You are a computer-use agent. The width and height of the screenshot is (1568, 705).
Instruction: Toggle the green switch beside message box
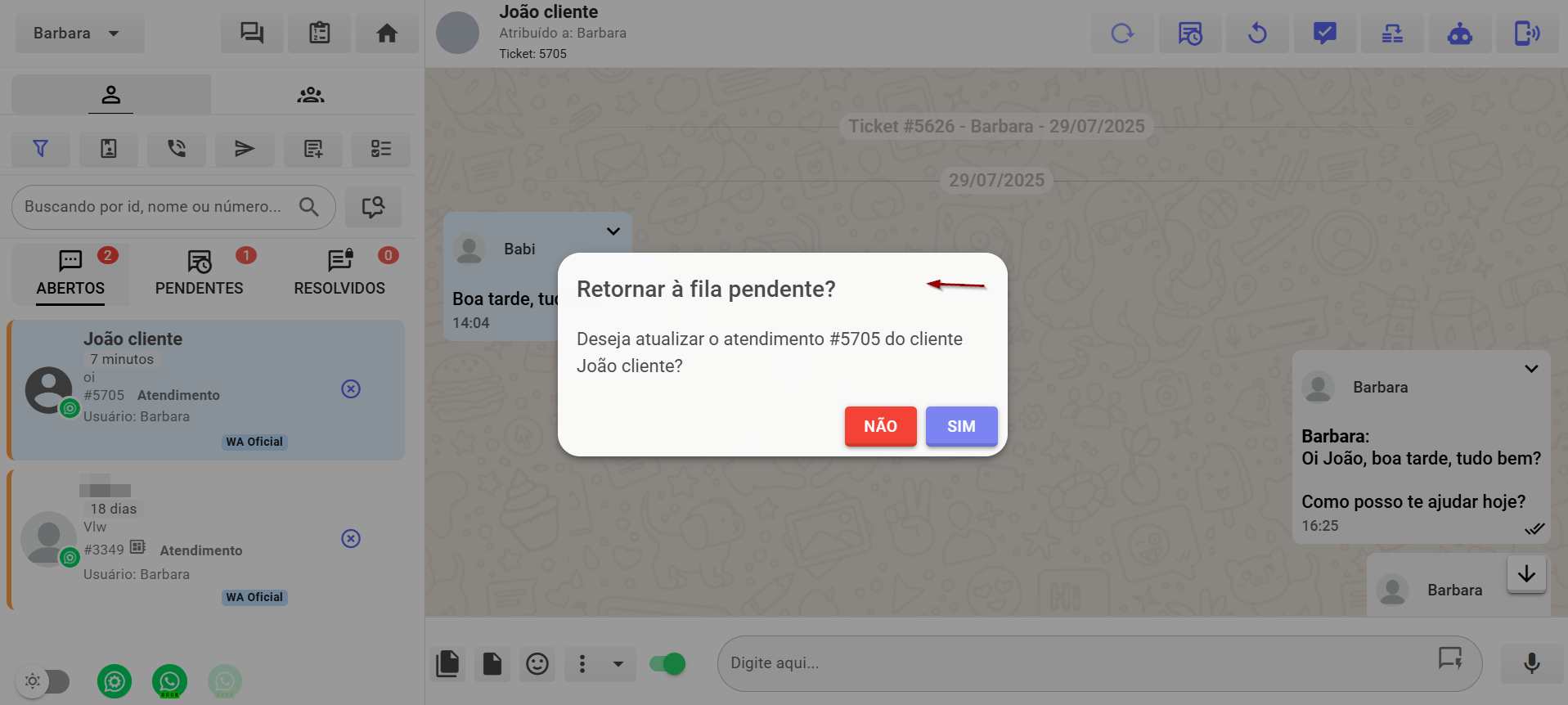667,664
